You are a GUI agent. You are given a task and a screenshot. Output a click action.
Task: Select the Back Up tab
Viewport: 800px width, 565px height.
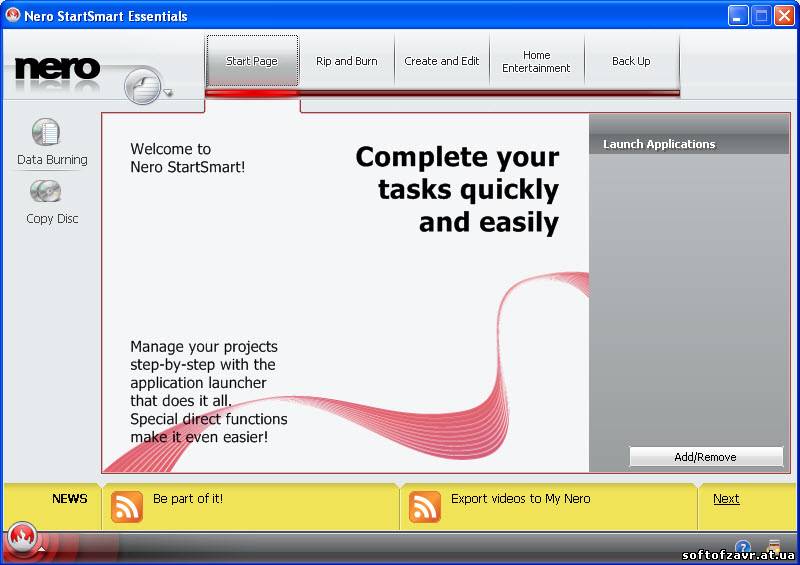(x=631, y=61)
